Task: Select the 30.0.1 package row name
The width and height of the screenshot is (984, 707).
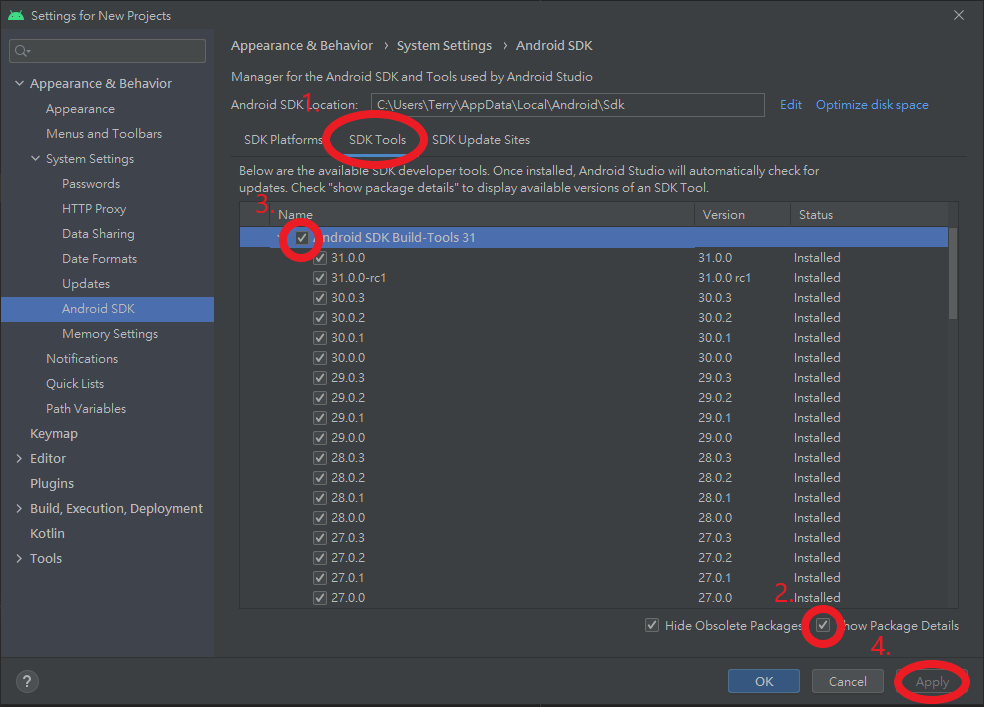Action: tap(348, 338)
